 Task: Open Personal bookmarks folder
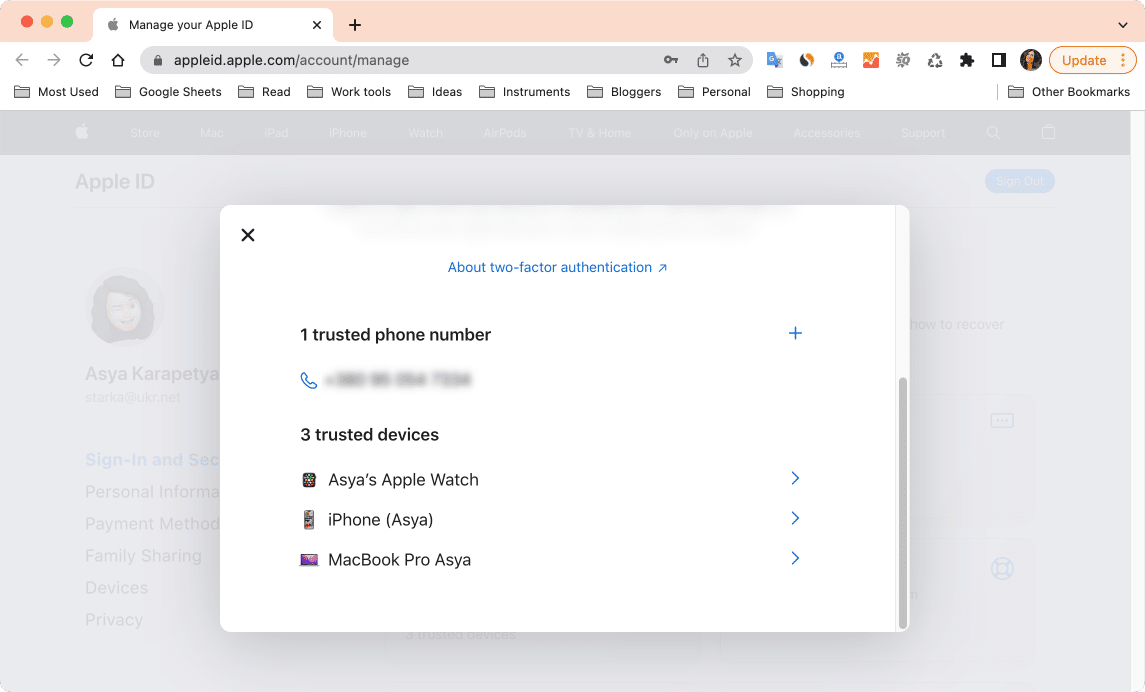coord(714,91)
